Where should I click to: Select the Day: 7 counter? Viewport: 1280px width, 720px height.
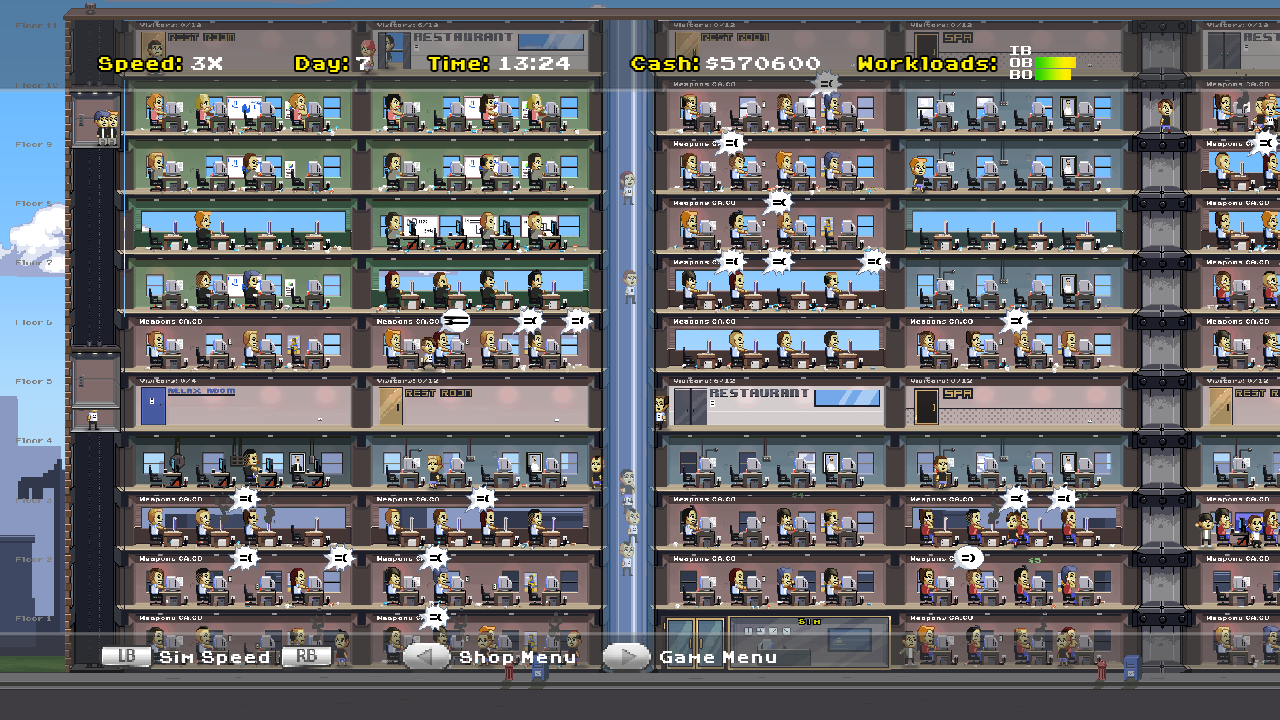point(333,64)
